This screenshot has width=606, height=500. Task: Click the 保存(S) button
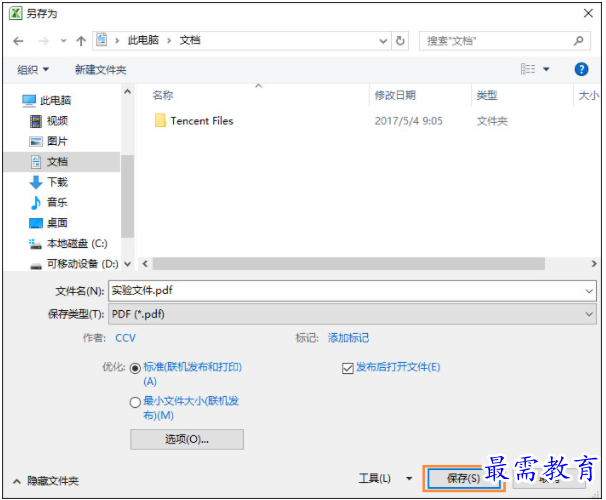463,479
